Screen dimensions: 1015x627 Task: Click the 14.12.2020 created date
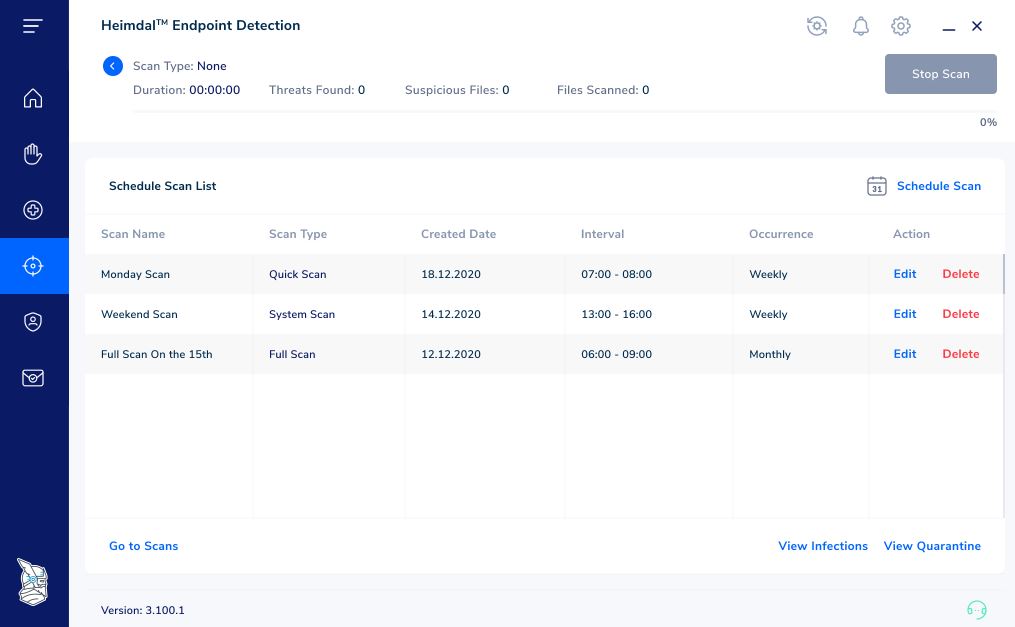point(451,314)
